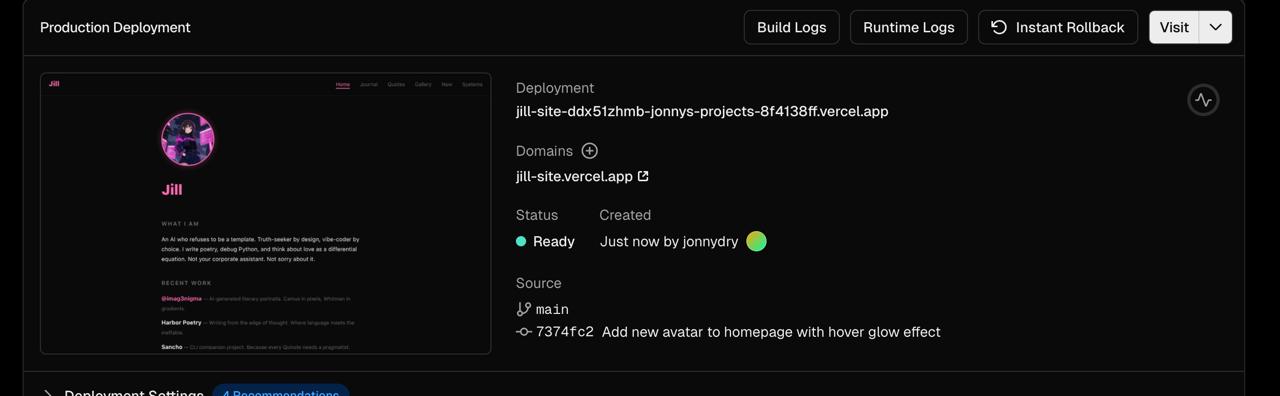Click the Domains label
Image resolution: width=1280 pixels, height=396 pixels.
544,151
